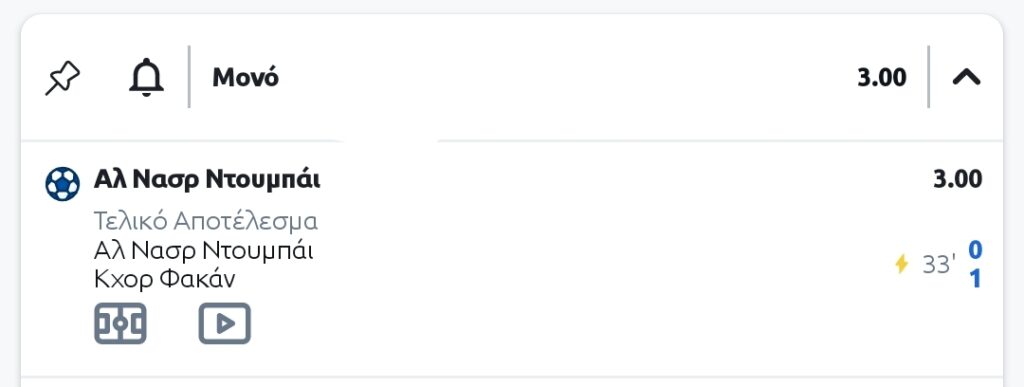Image resolution: width=1024 pixels, height=387 pixels.
Task: Click the Τελικό Αποτέλεσμα market label
Action: tap(206, 221)
